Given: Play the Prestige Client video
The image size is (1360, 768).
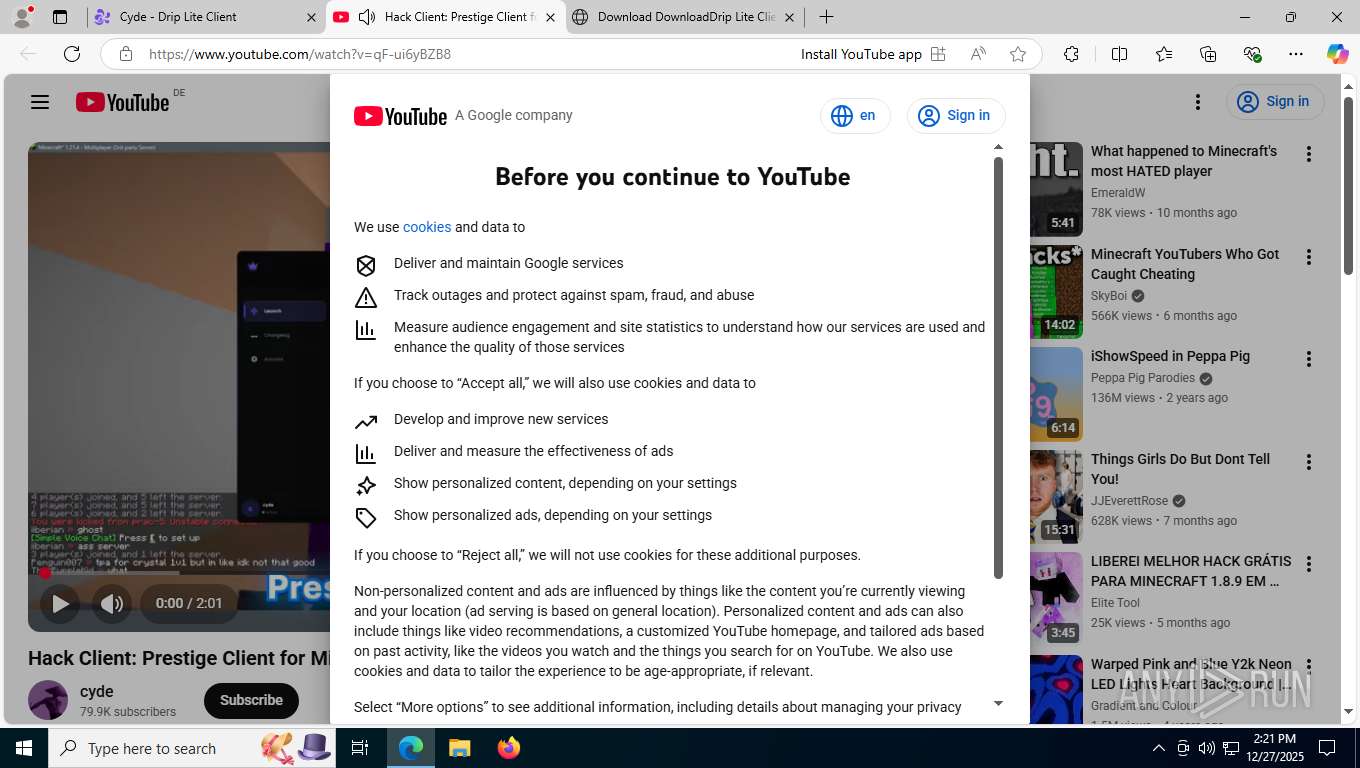Looking at the screenshot, I should click(x=60, y=603).
